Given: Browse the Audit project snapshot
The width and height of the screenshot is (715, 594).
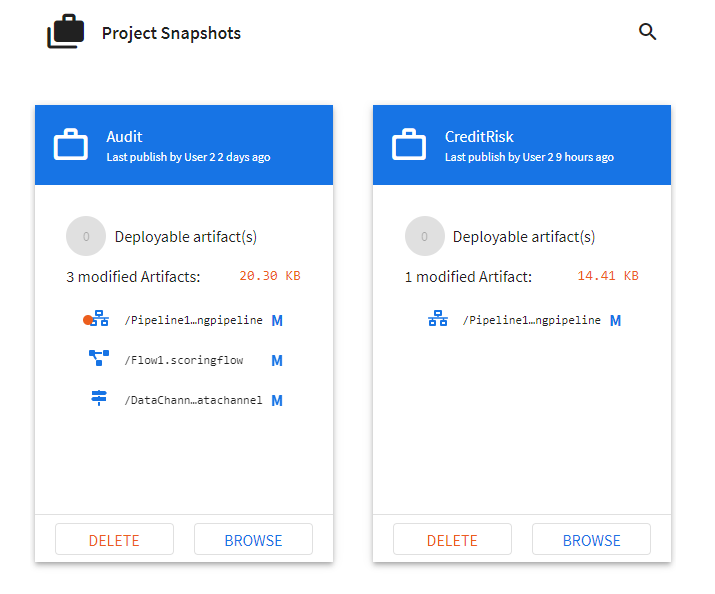Looking at the screenshot, I should point(254,539).
